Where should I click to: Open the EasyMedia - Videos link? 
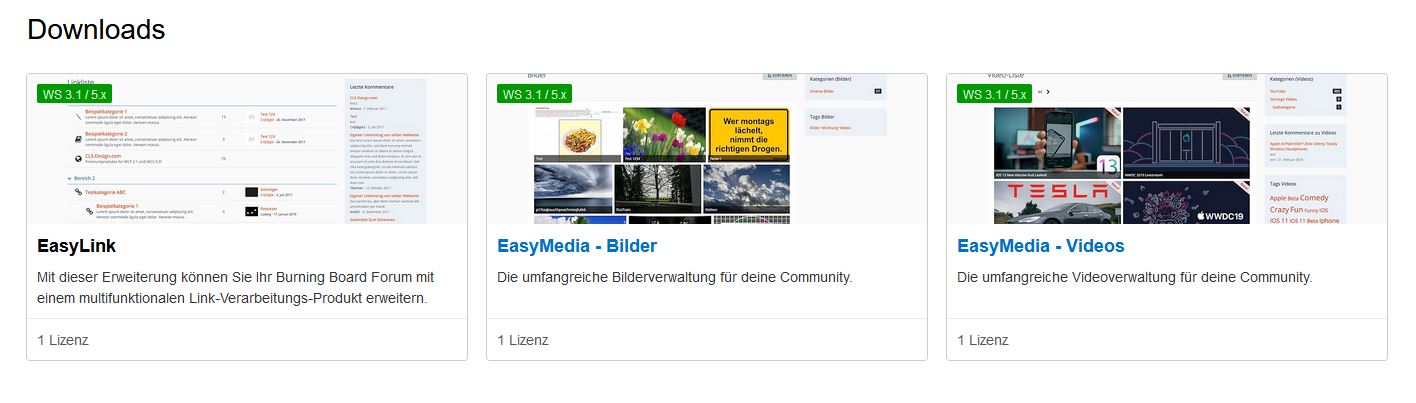coord(1040,246)
